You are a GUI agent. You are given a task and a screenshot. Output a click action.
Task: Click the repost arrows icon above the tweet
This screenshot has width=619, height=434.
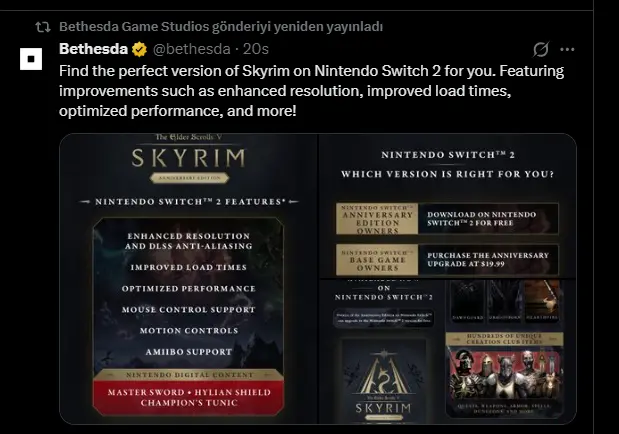pos(43,27)
